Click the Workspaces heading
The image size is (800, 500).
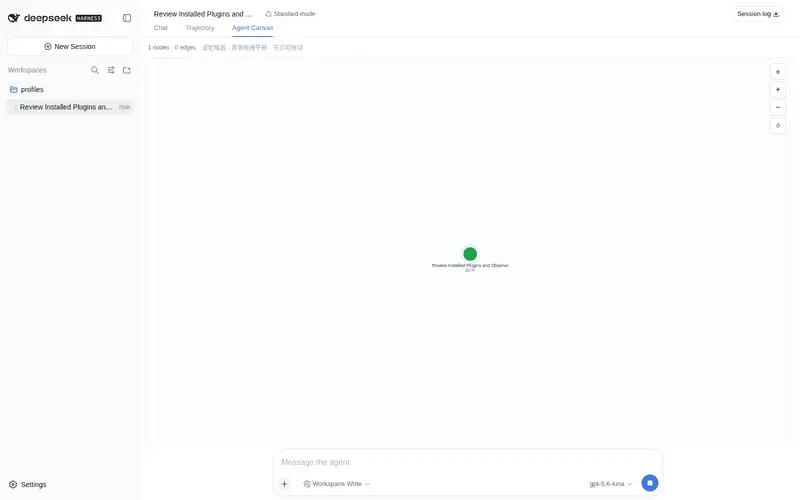[27, 70]
